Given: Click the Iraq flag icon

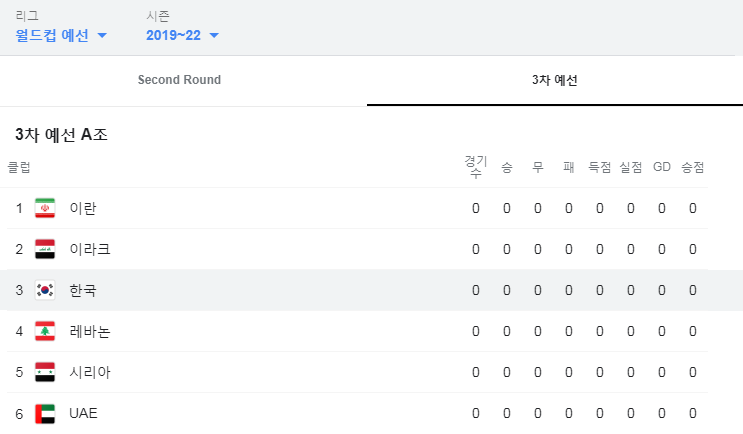Looking at the screenshot, I should [x=45, y=249].
